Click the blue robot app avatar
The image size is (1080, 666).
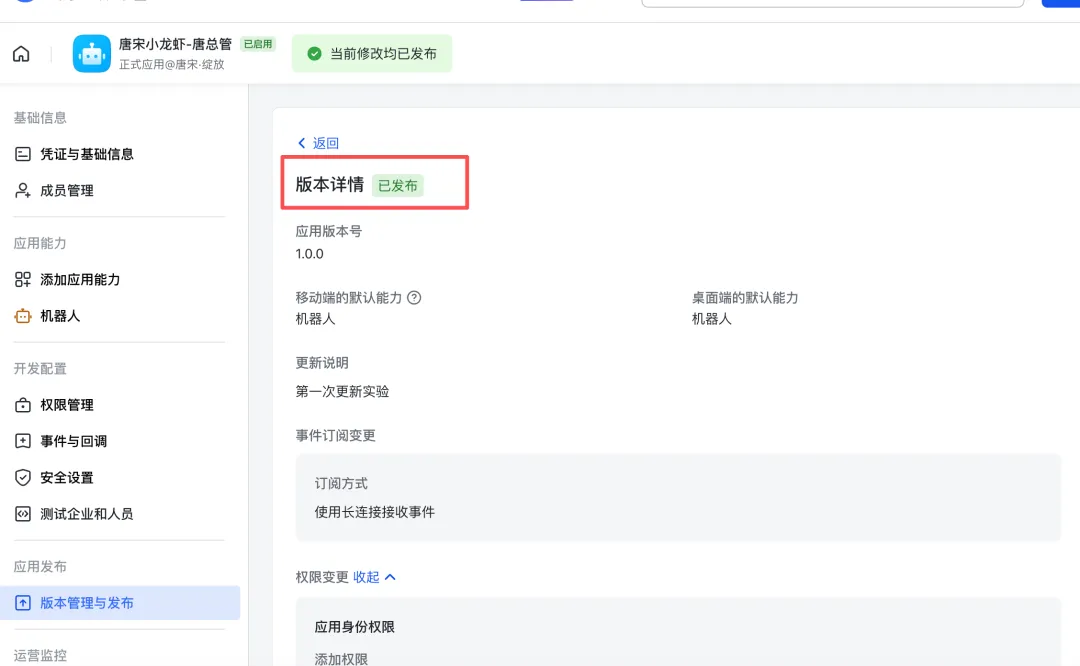[92, 54]
